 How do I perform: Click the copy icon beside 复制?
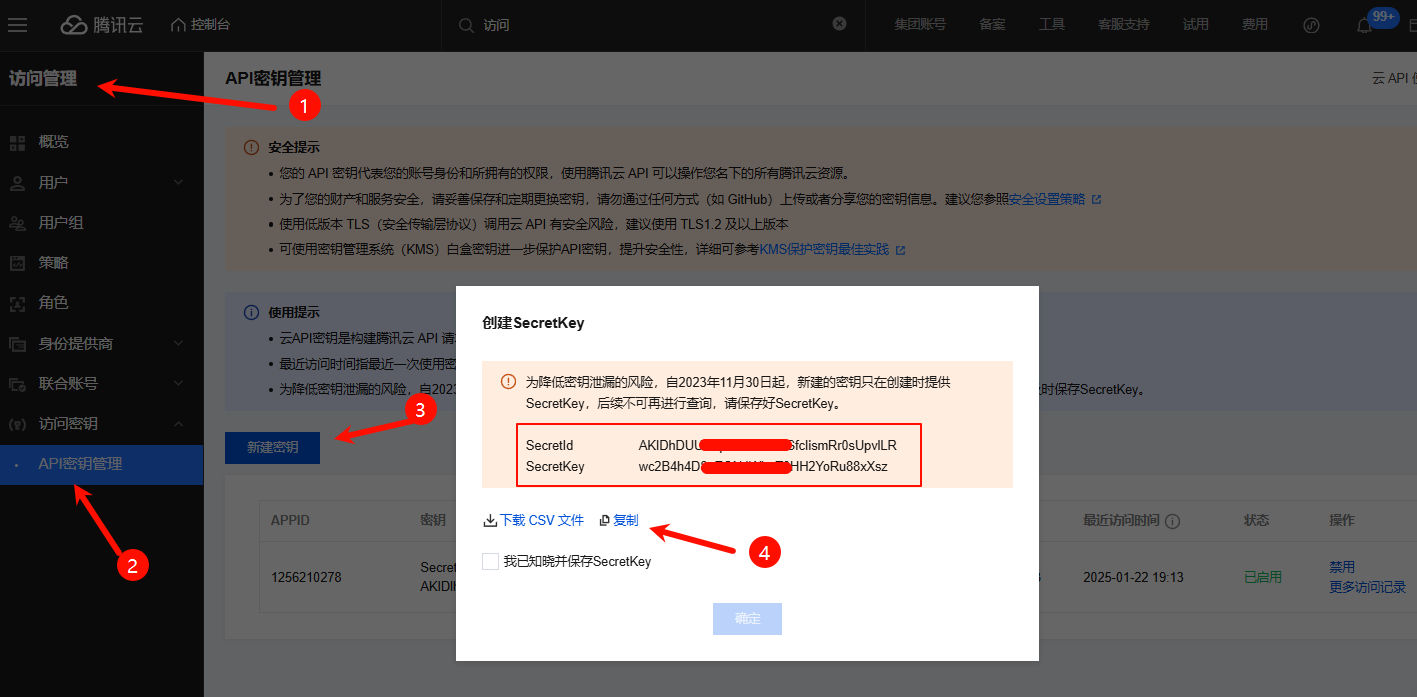coord(604,521)
